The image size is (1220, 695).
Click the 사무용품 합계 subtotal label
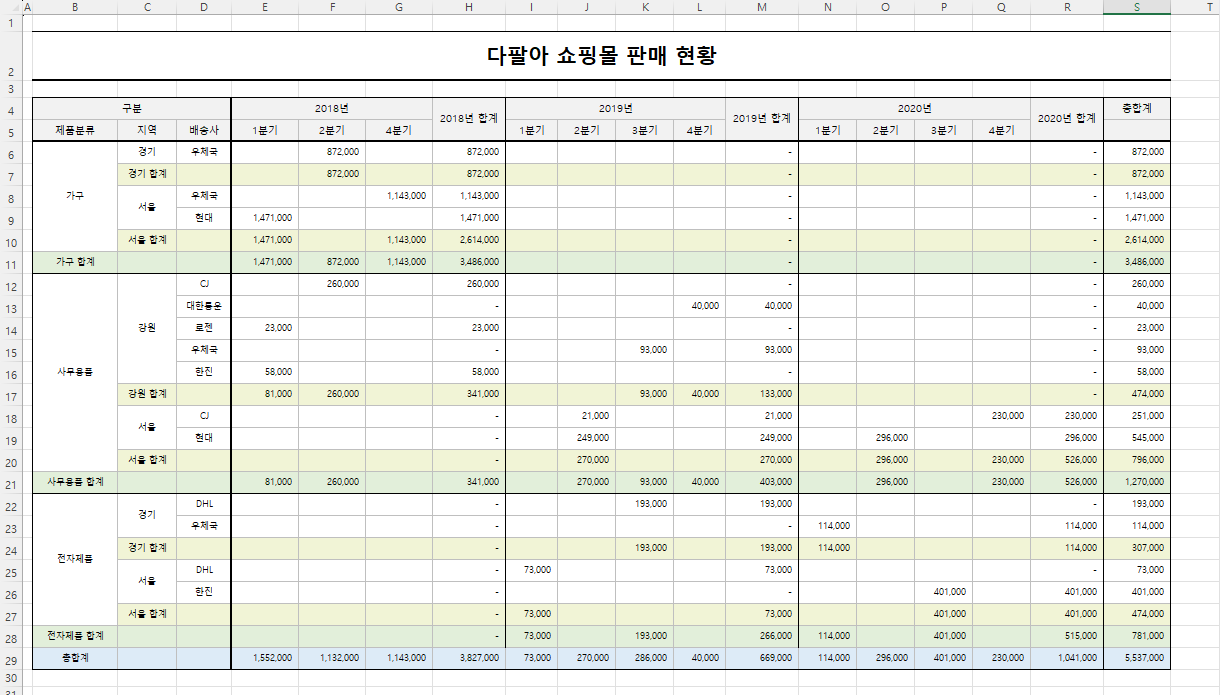point(75,482)
